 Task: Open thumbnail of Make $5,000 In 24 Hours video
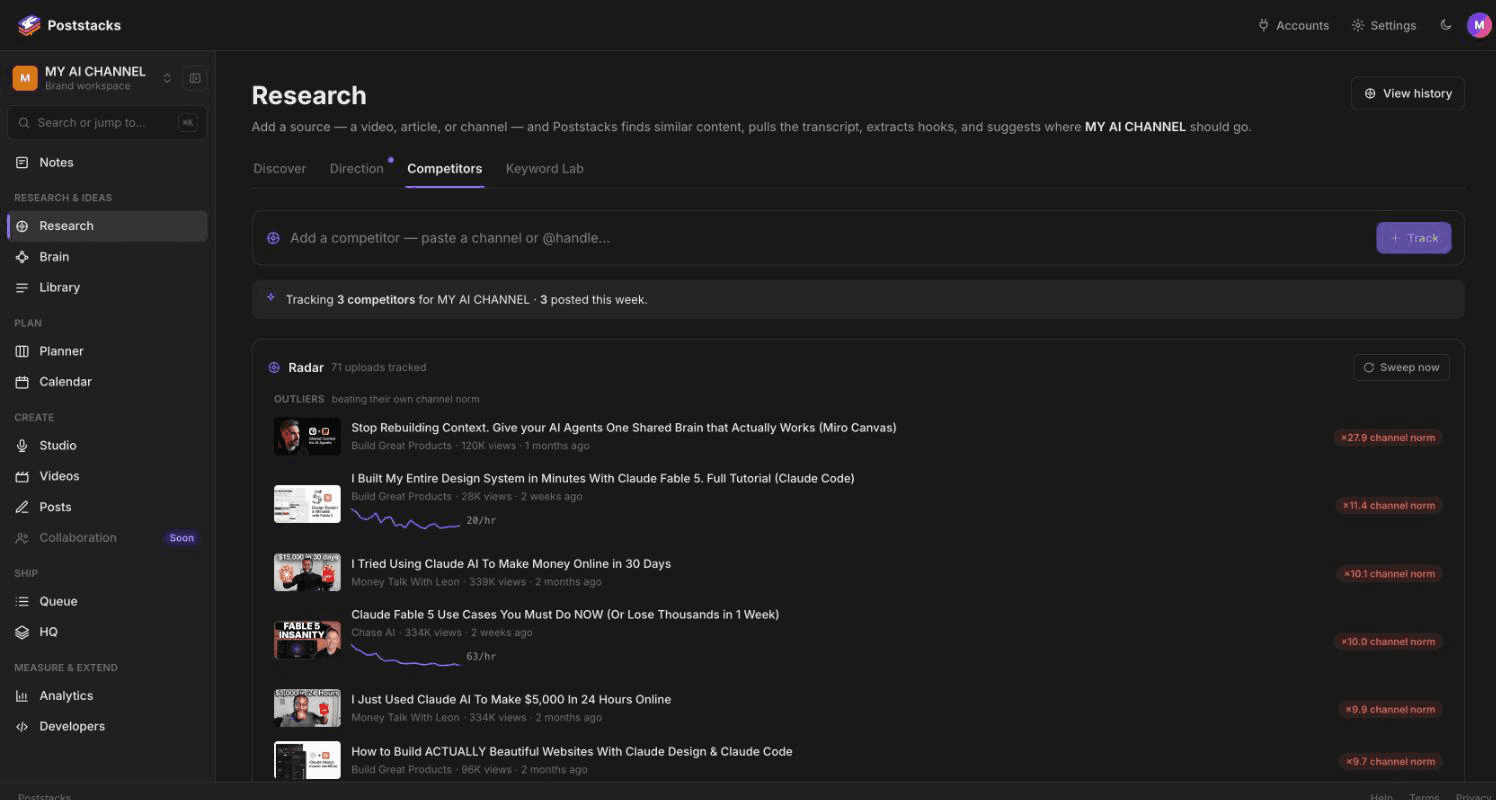(x=307, y=708)
